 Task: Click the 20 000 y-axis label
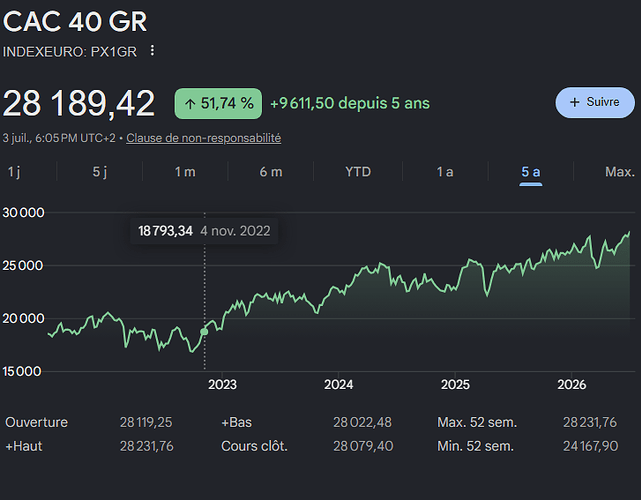[x=23, y=318]
